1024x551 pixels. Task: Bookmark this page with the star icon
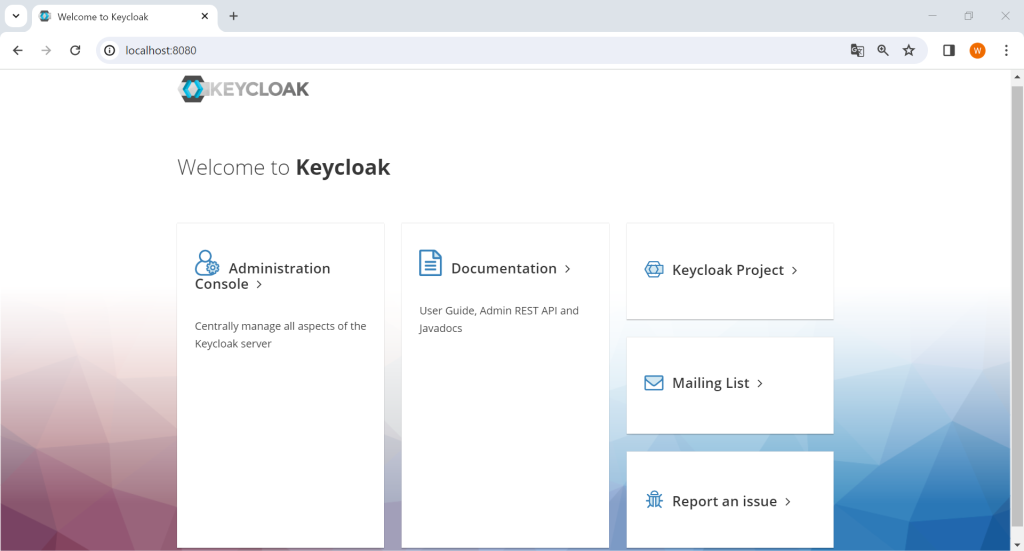[x=908, y=50]
